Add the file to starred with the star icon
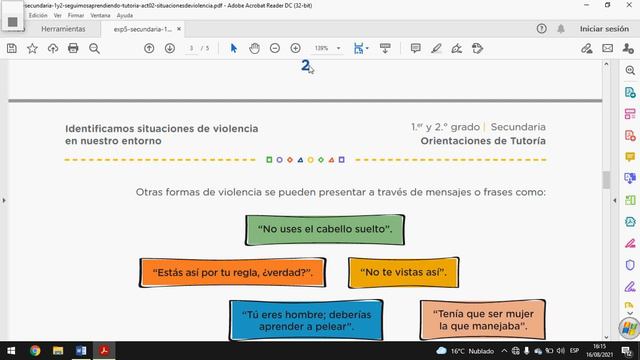 [x=32, y=49]
